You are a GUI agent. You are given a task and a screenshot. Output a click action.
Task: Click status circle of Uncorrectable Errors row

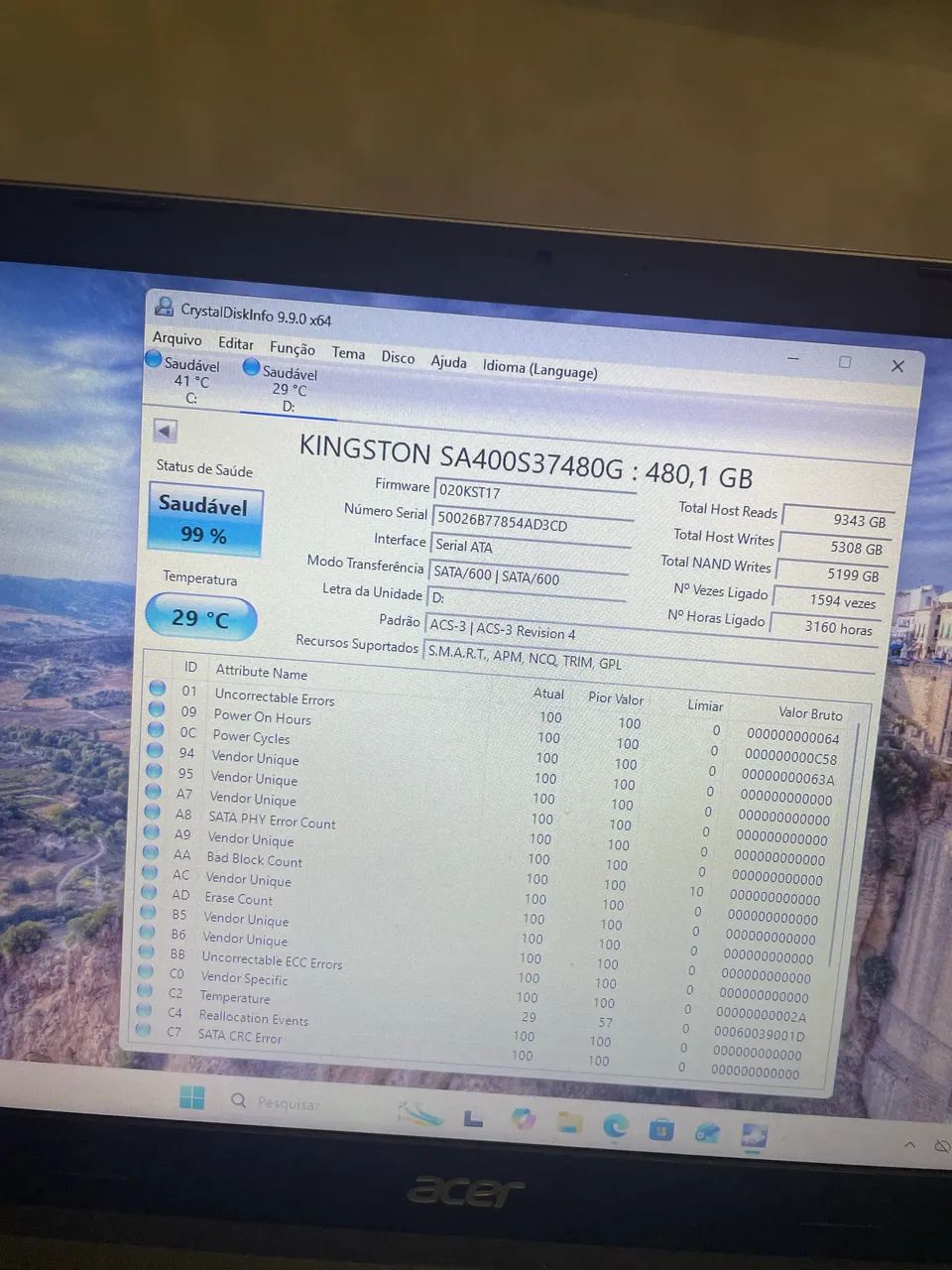tap(158, 688)
